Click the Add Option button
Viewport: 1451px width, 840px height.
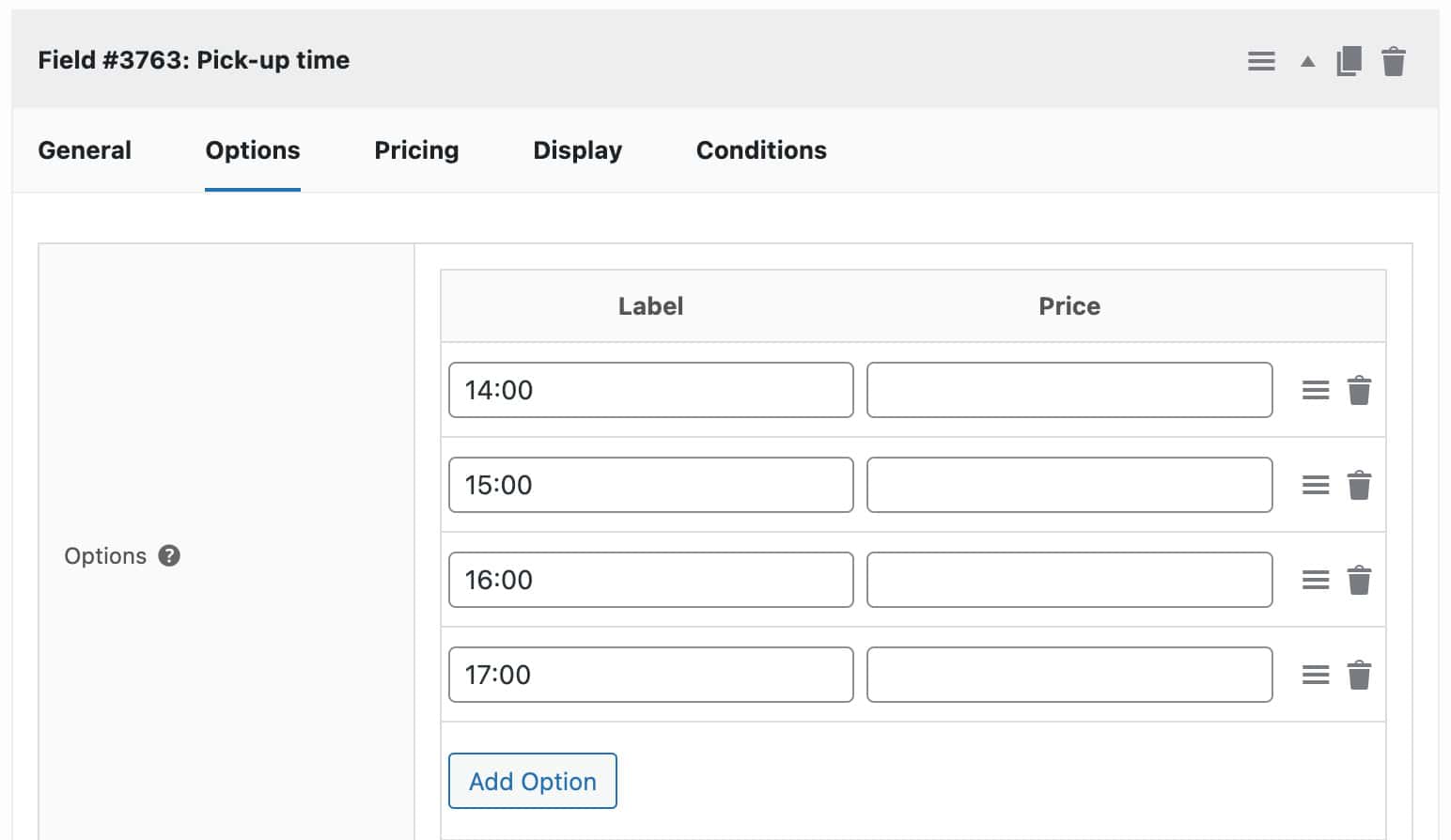click(x=532, y=781)
